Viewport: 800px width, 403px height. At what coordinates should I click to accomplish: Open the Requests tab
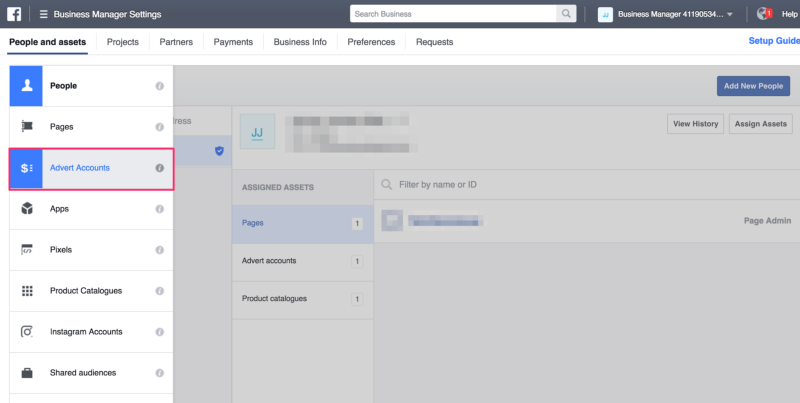click(435, 42)
